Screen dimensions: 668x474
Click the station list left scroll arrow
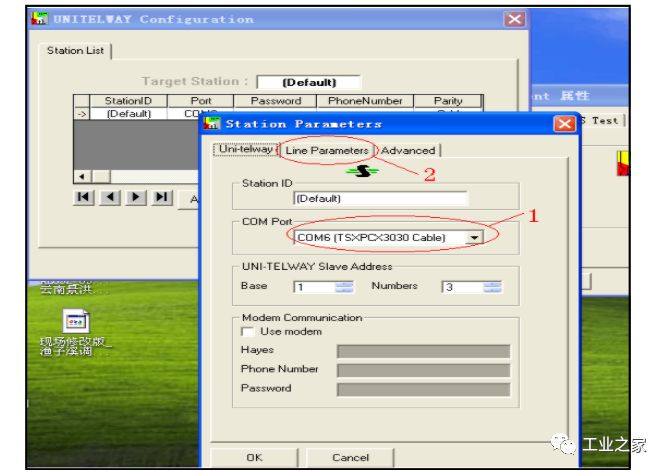pyautogui.click(x=82, y=176)
